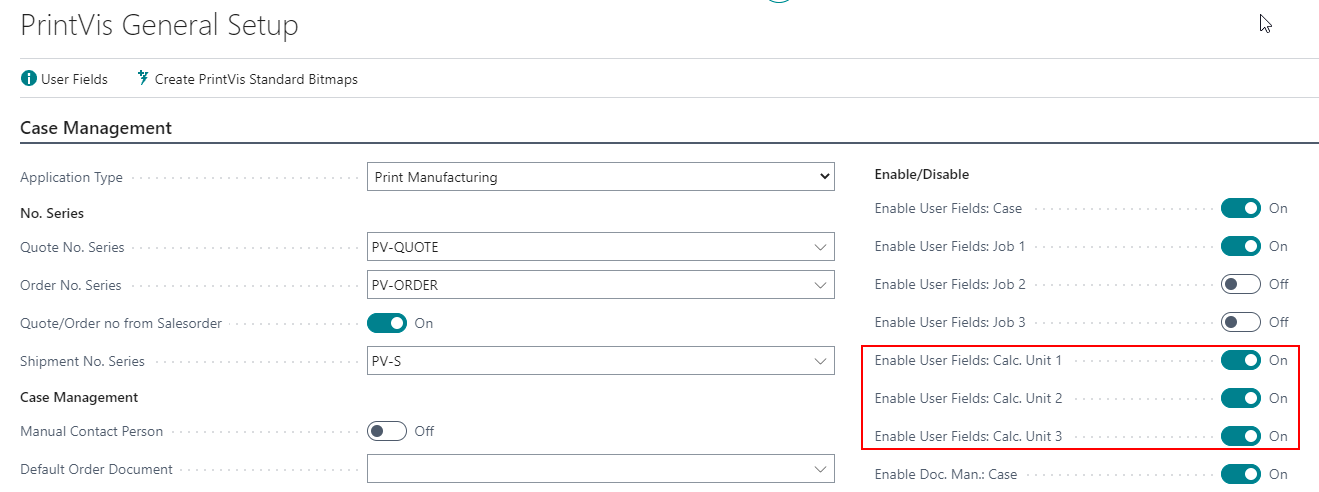Click the Quote No. Series label

72,247
